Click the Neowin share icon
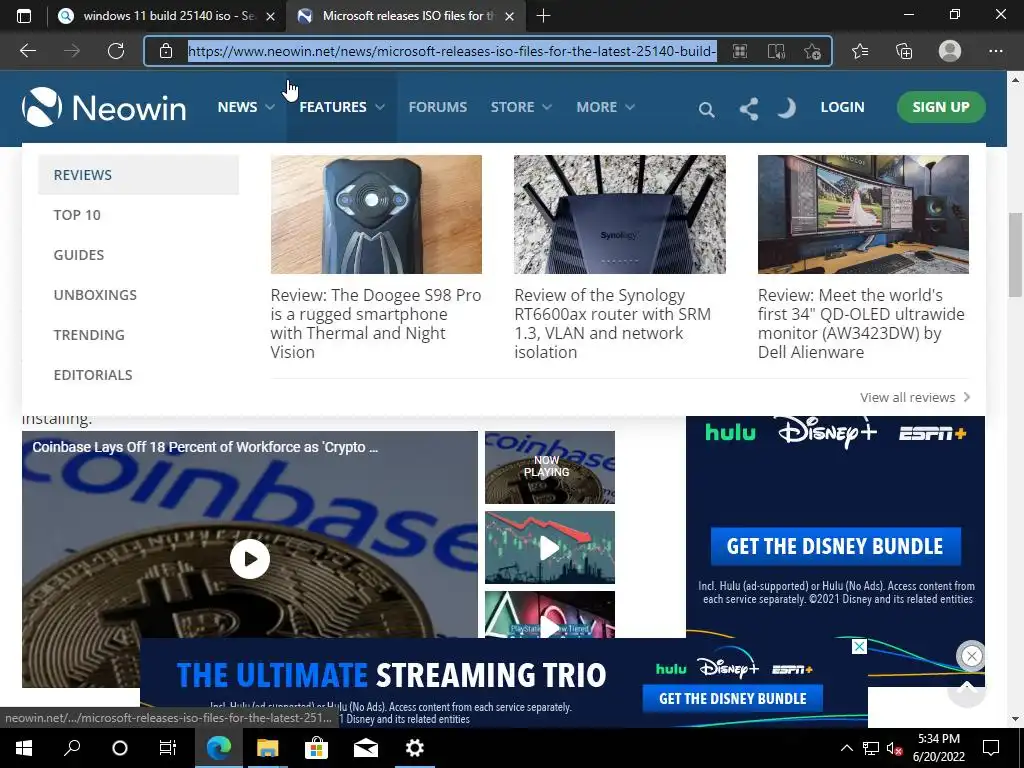This screenshot has width=1024, height=768. [x=749, y=108]
